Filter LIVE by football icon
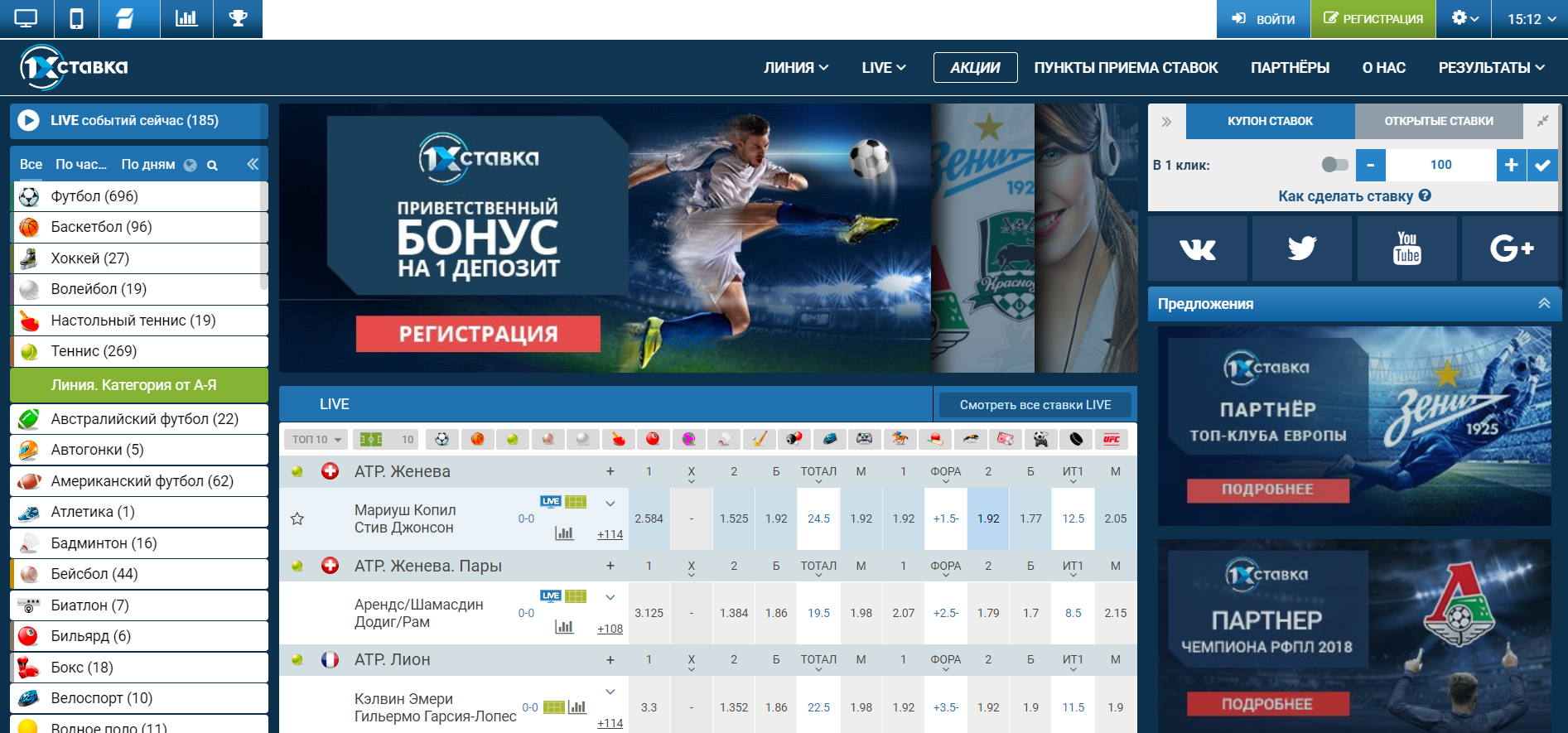1568x733 pixels. click(442, 439)
